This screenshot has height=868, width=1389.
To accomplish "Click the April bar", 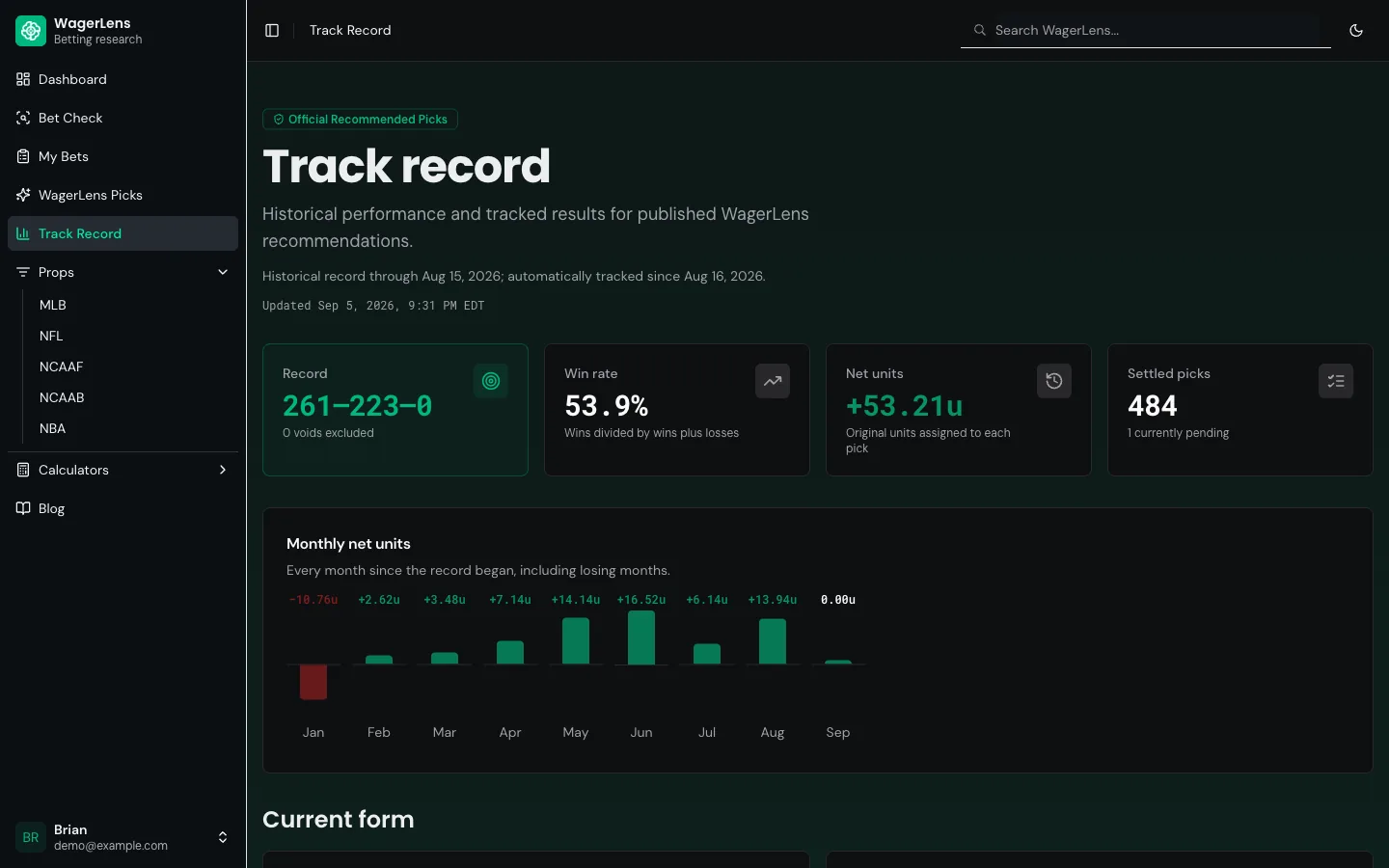I will point(510,653).
